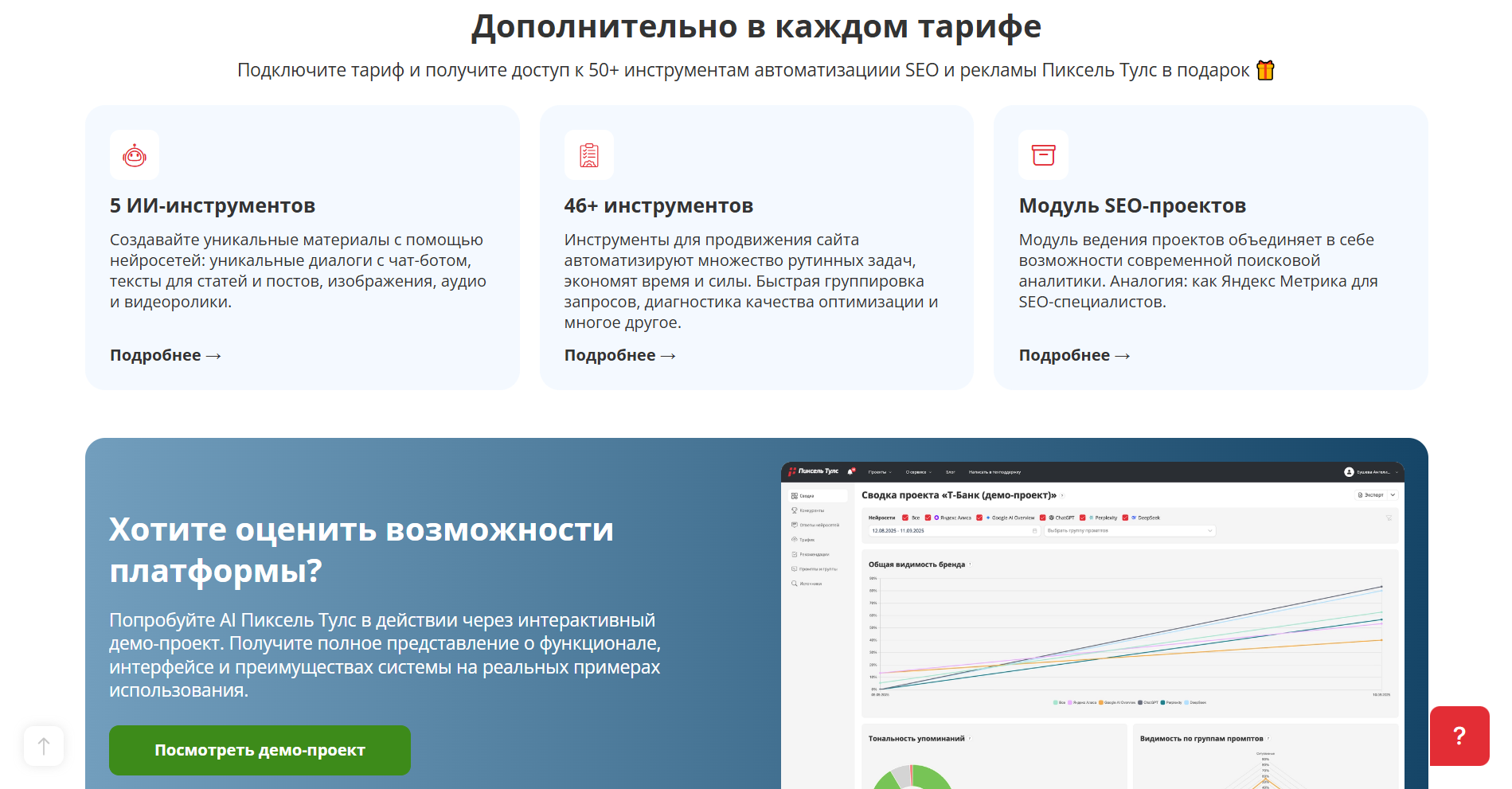
Task: Toggle the DeepSeek checkbox in Нейросети filter
Action: pos(1125,518)
